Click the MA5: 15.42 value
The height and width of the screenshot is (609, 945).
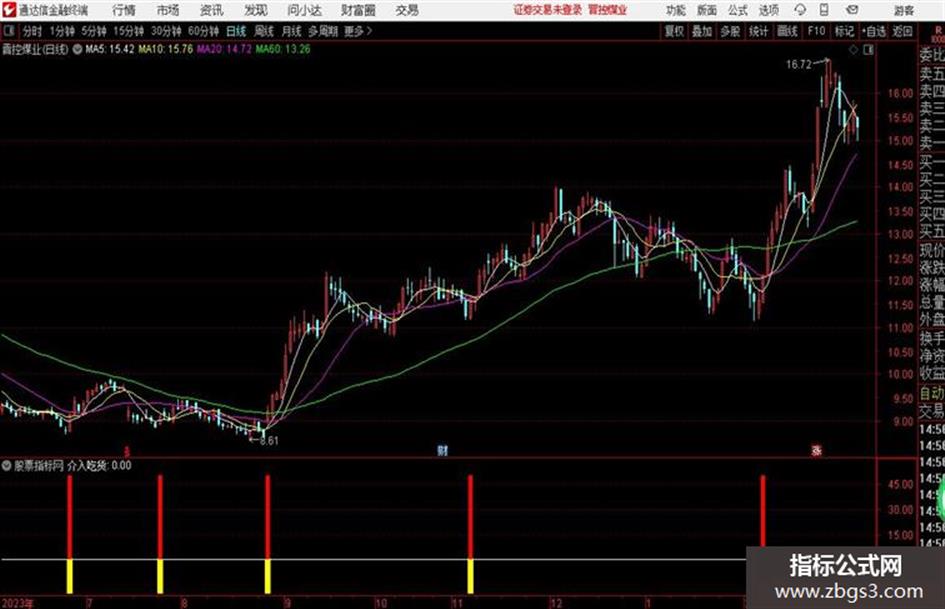110,49
